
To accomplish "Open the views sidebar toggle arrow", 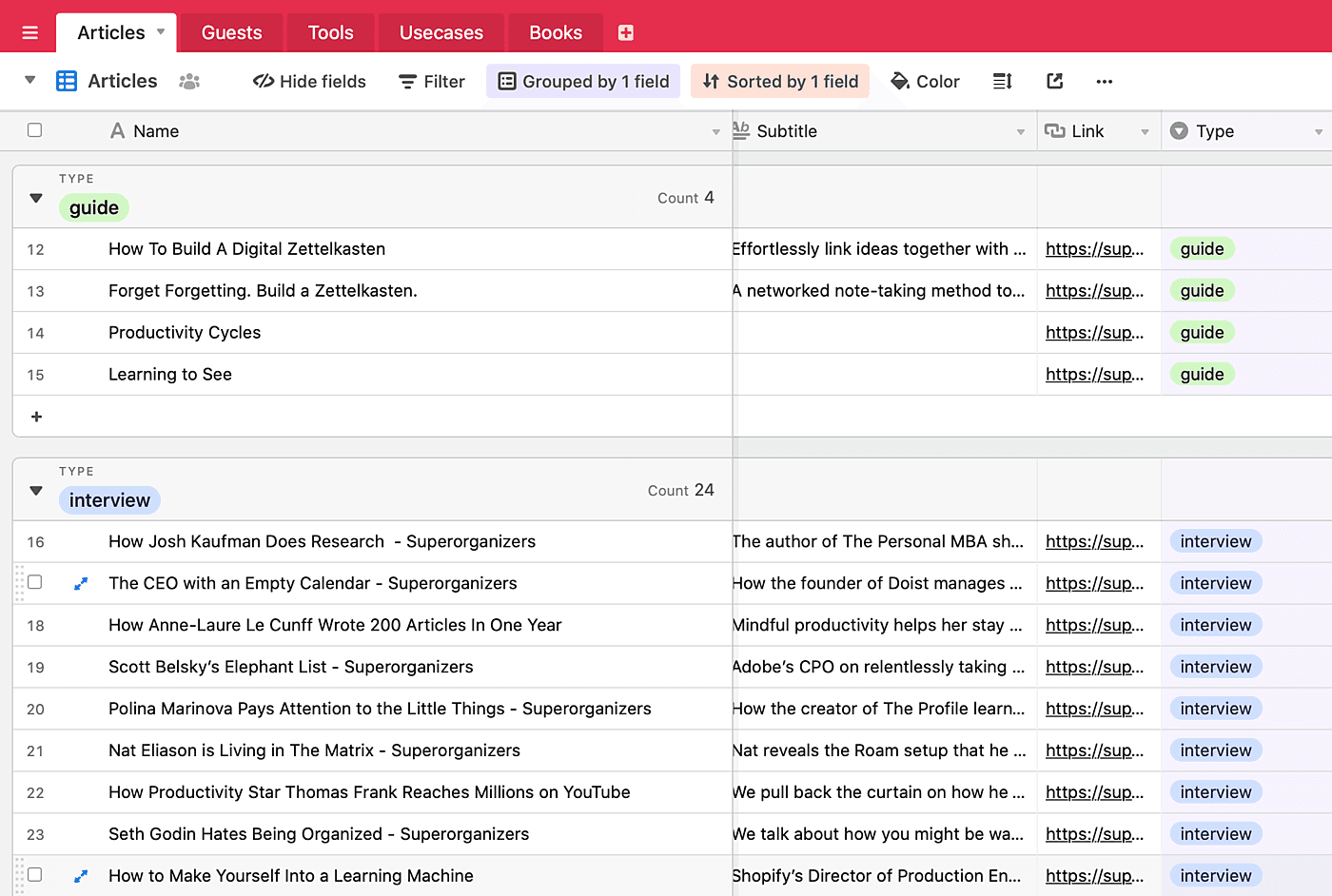I will click(29, 80).
